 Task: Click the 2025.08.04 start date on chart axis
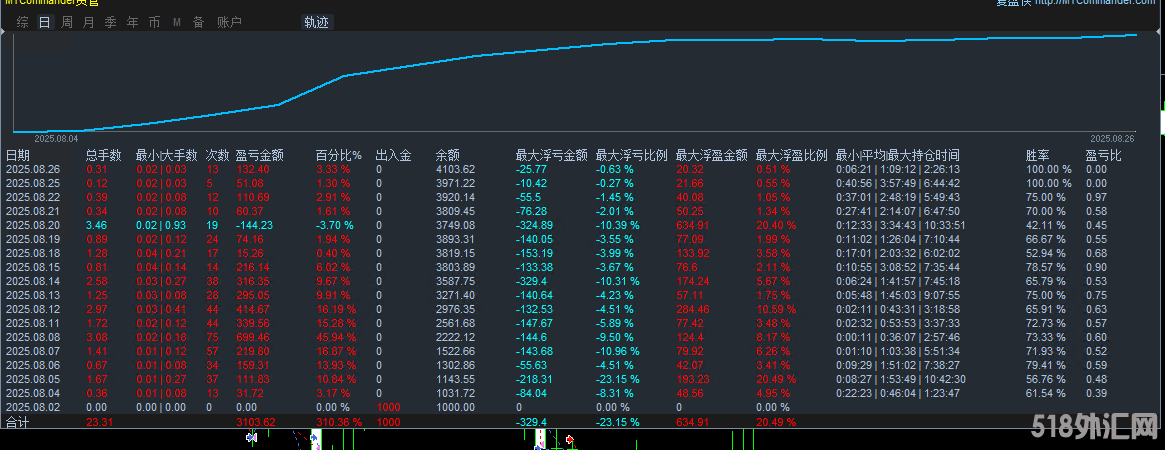click(x=55, y=138)
